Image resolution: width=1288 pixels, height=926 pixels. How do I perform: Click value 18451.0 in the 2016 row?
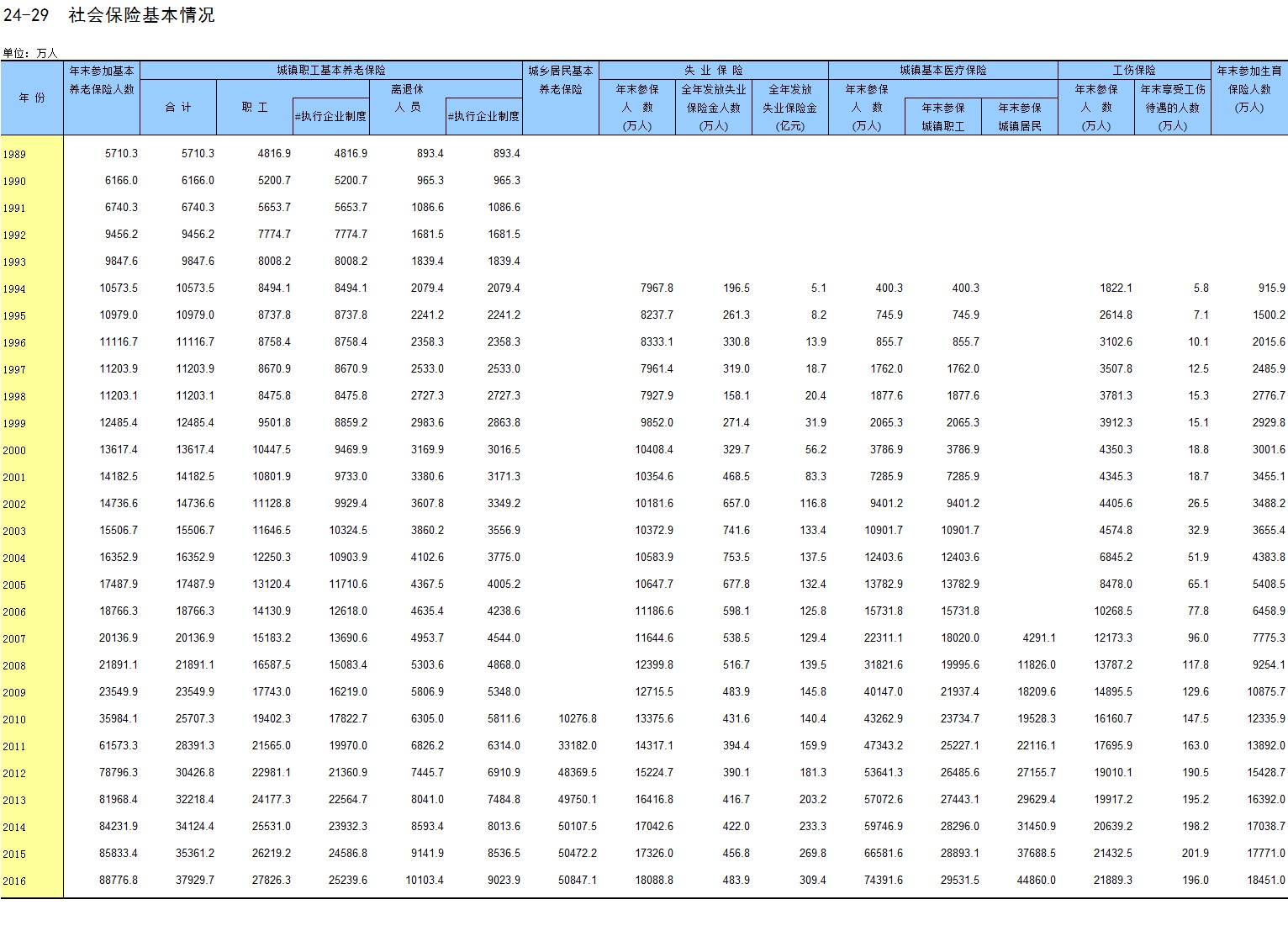1266,881
